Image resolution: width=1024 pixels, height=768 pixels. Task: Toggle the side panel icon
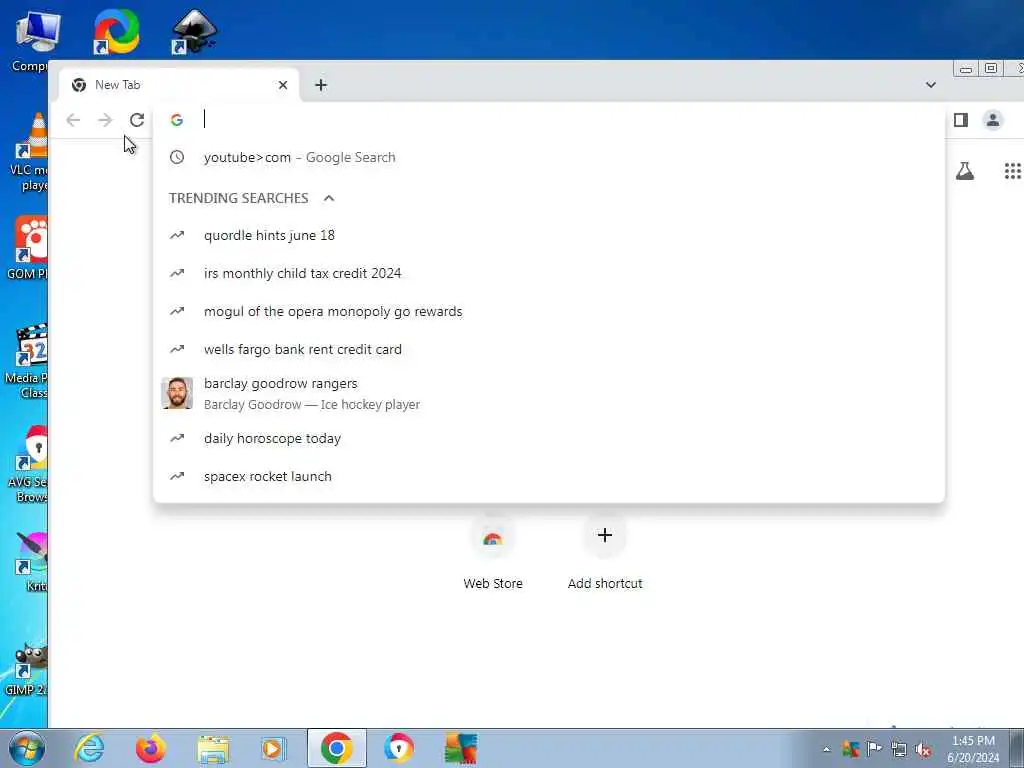click(x=961, y=120)
